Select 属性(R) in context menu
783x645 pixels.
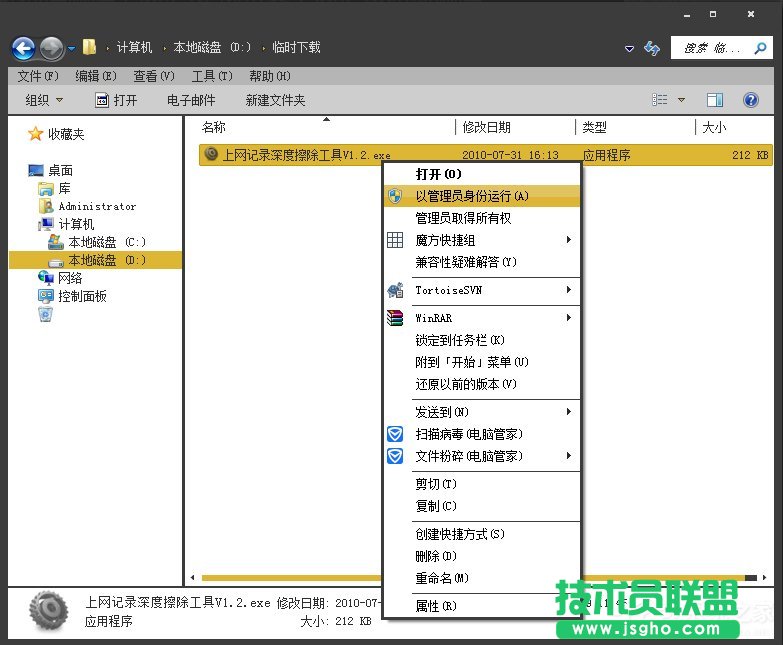436,606
